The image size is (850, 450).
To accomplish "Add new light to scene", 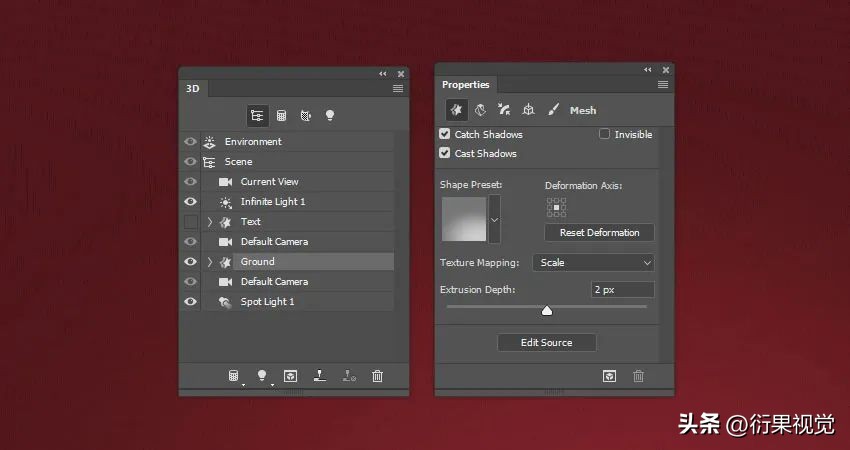I will 262,376.
